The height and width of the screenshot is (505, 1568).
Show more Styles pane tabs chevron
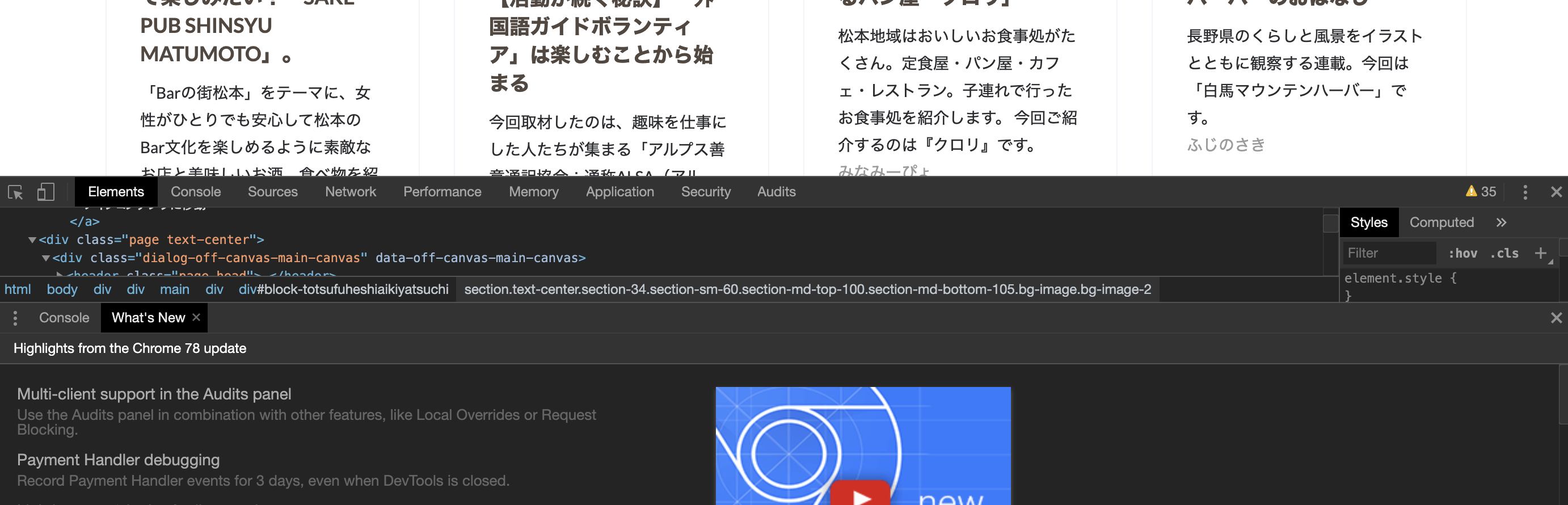click(1501, 222)
